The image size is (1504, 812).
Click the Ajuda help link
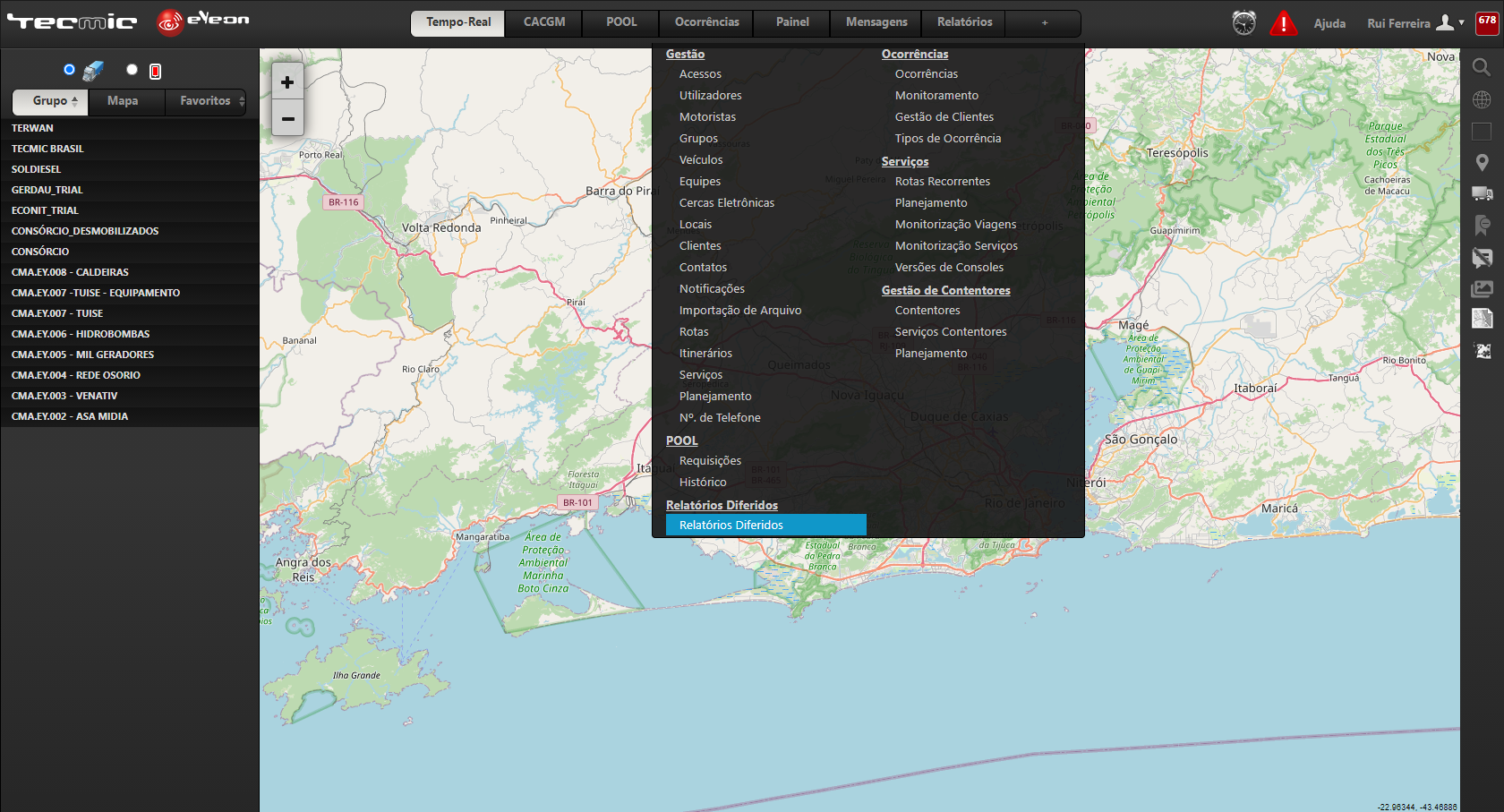pyautogui.click(x=1329, y=23)
